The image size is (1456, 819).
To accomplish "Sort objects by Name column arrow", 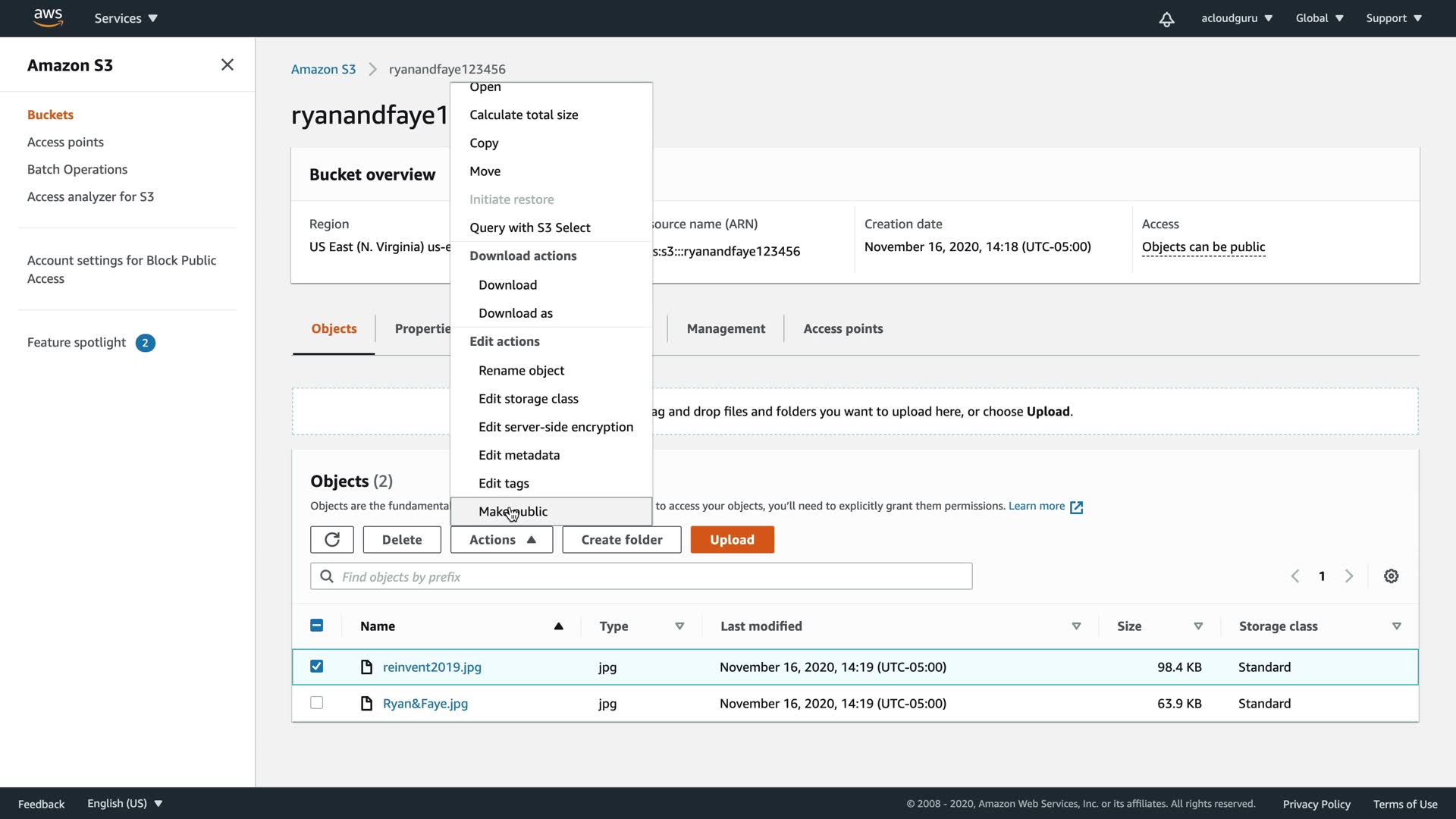I will (x=558, y=626).
